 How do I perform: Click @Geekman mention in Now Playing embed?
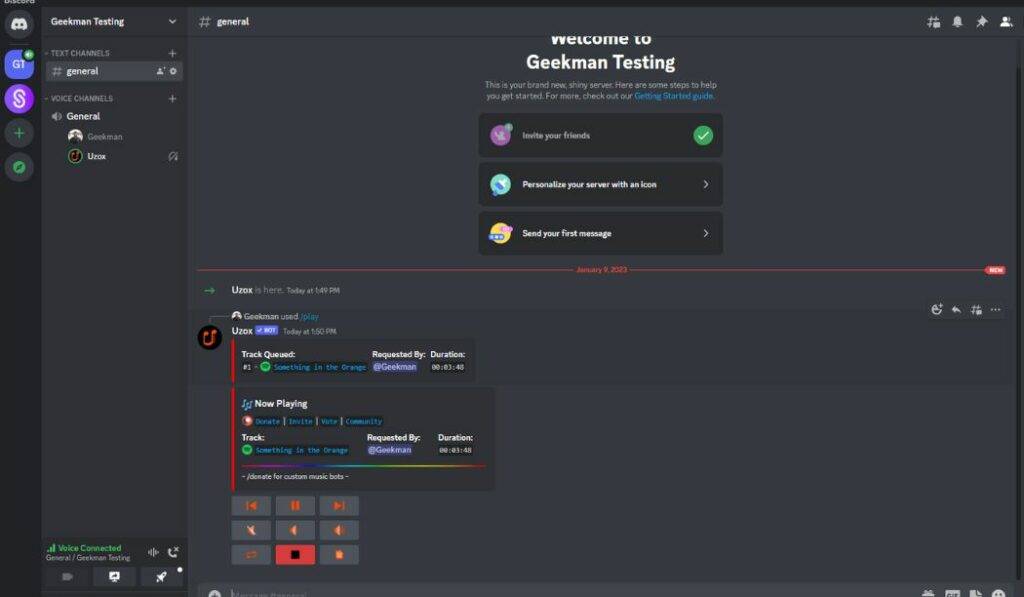click(x=389, y=450)
